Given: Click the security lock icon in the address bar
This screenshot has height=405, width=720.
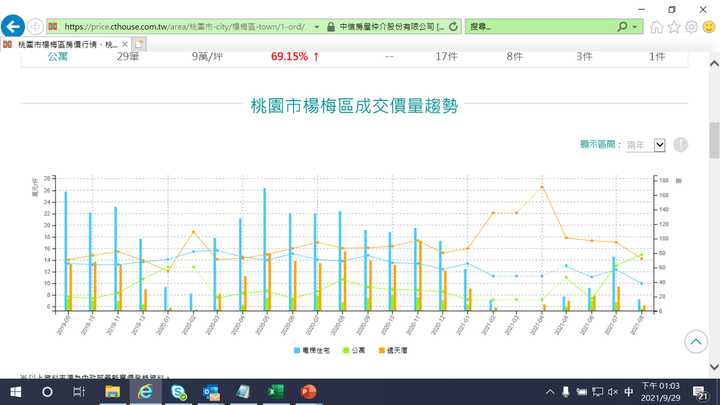Looking at the screenshot, I should tap(331, 27).
